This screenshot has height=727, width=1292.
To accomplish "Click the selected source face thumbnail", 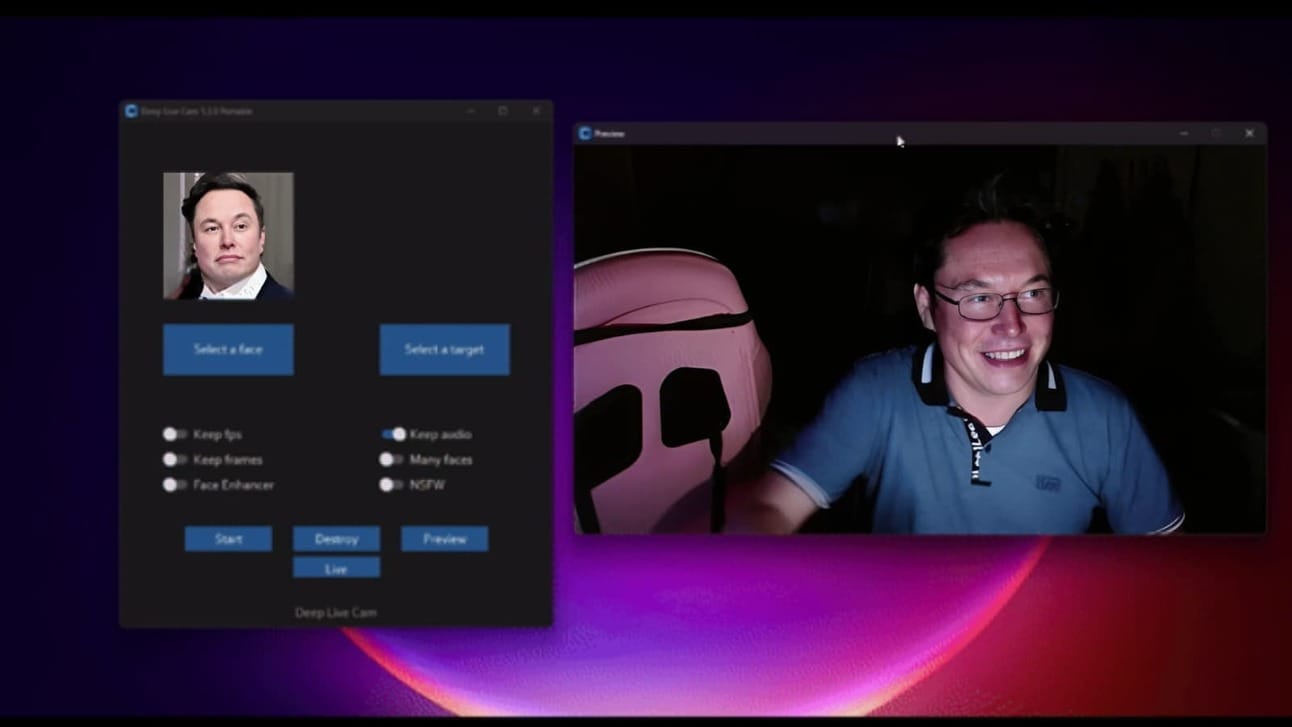I will (228, 236).
